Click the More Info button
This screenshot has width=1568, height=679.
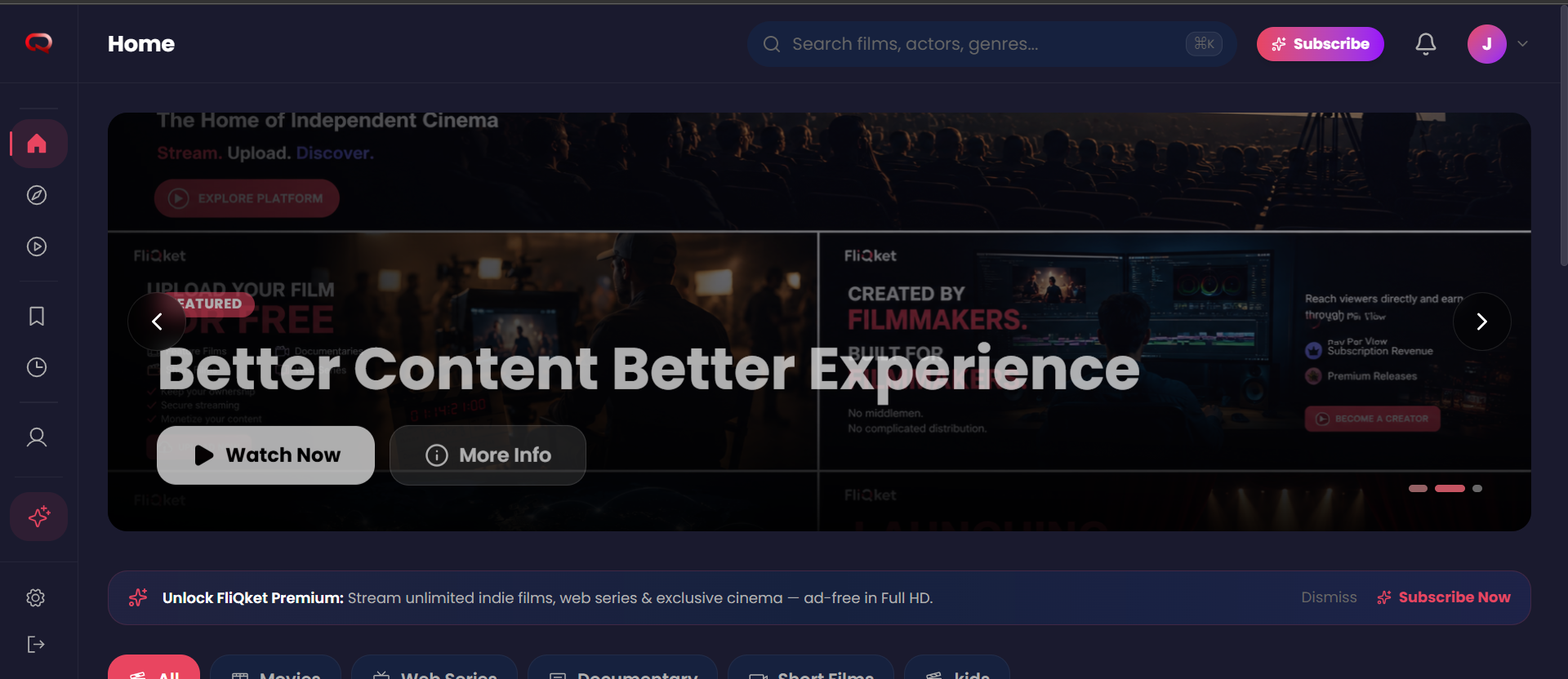[488, 455]
